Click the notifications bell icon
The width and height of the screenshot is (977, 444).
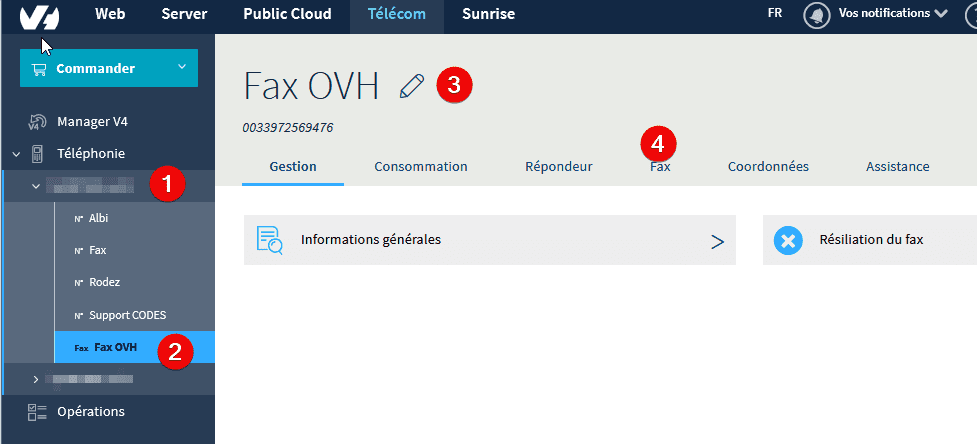tap(817, 15)
